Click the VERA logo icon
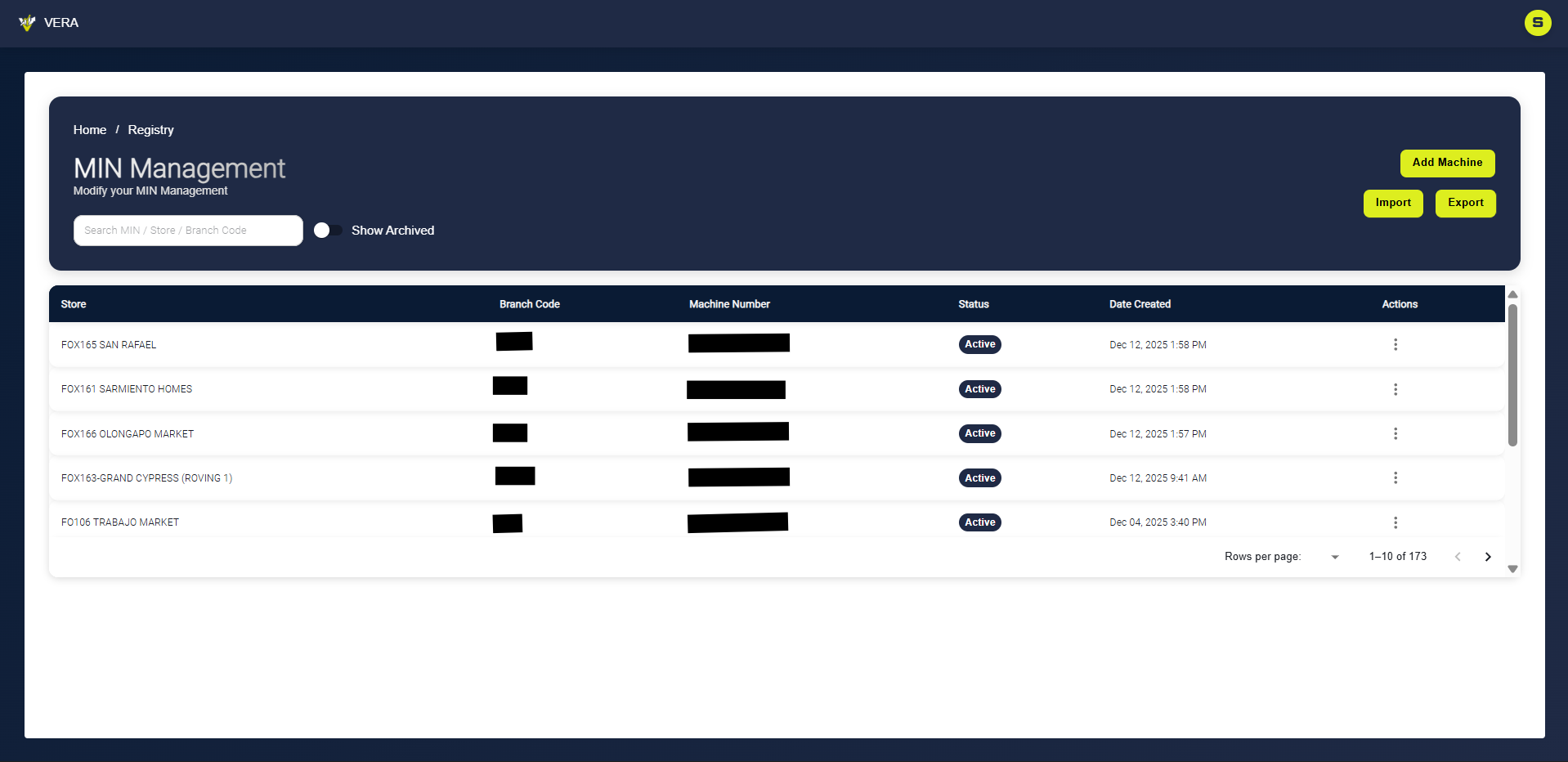Viewport: 1568px width, 762px height. (27, 22)
